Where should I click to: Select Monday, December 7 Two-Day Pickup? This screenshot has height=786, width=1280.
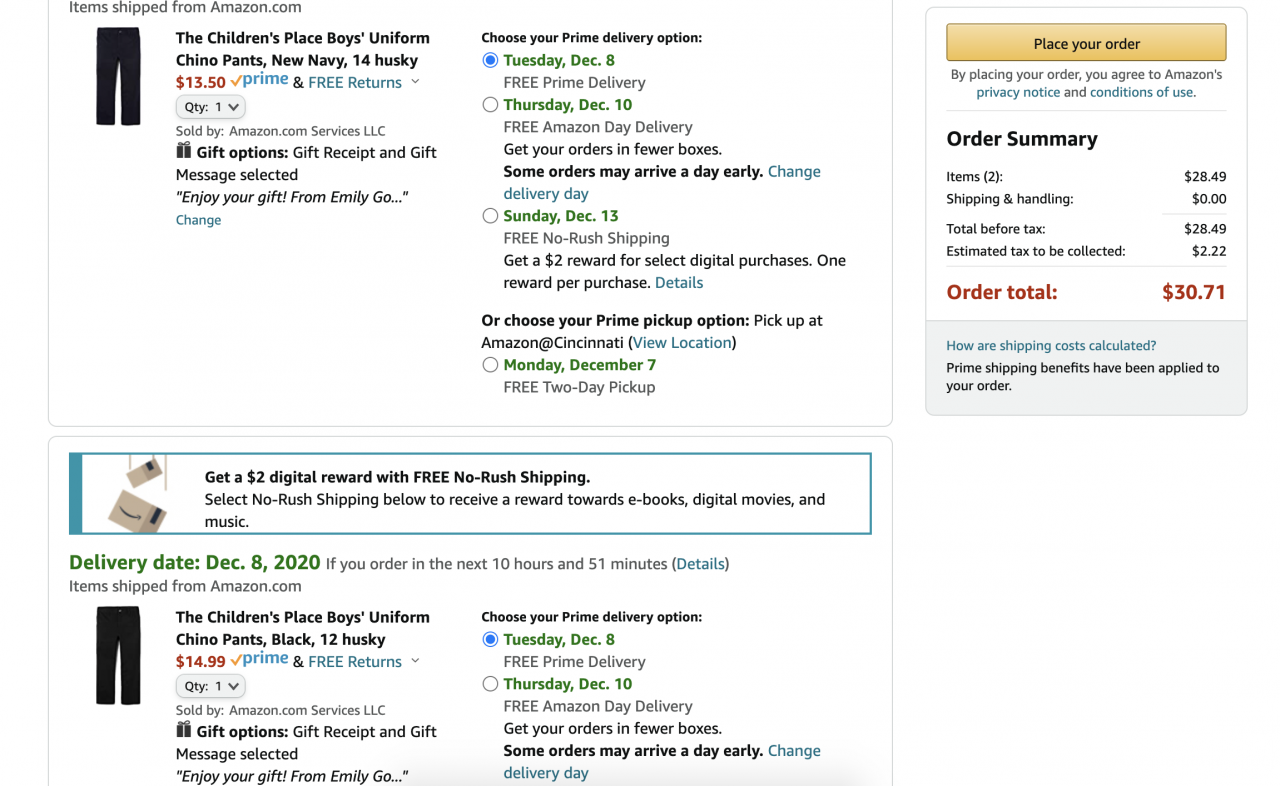(490, 365)
